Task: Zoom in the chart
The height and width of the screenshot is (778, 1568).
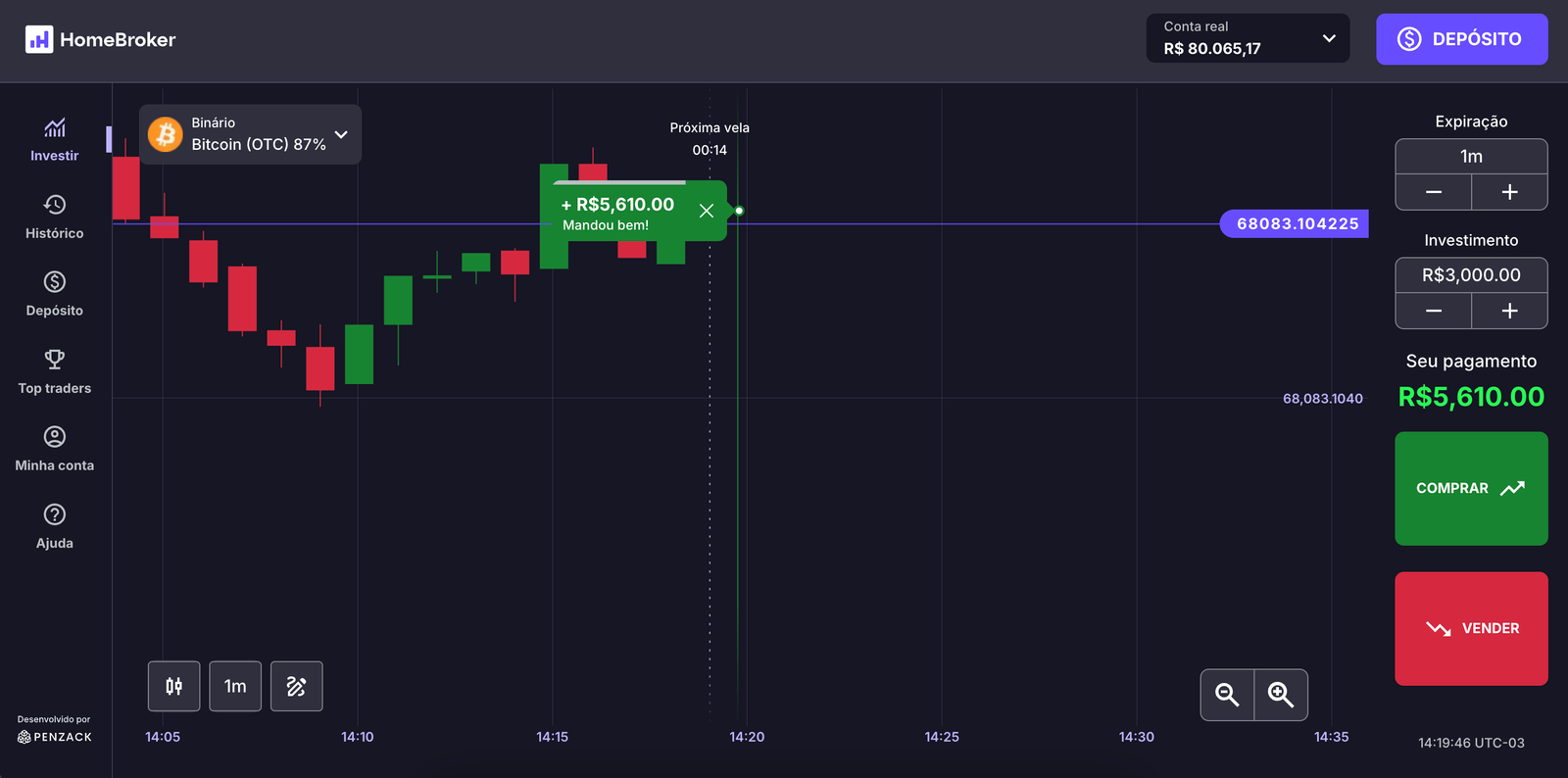Action: (x=1281, y=695)
